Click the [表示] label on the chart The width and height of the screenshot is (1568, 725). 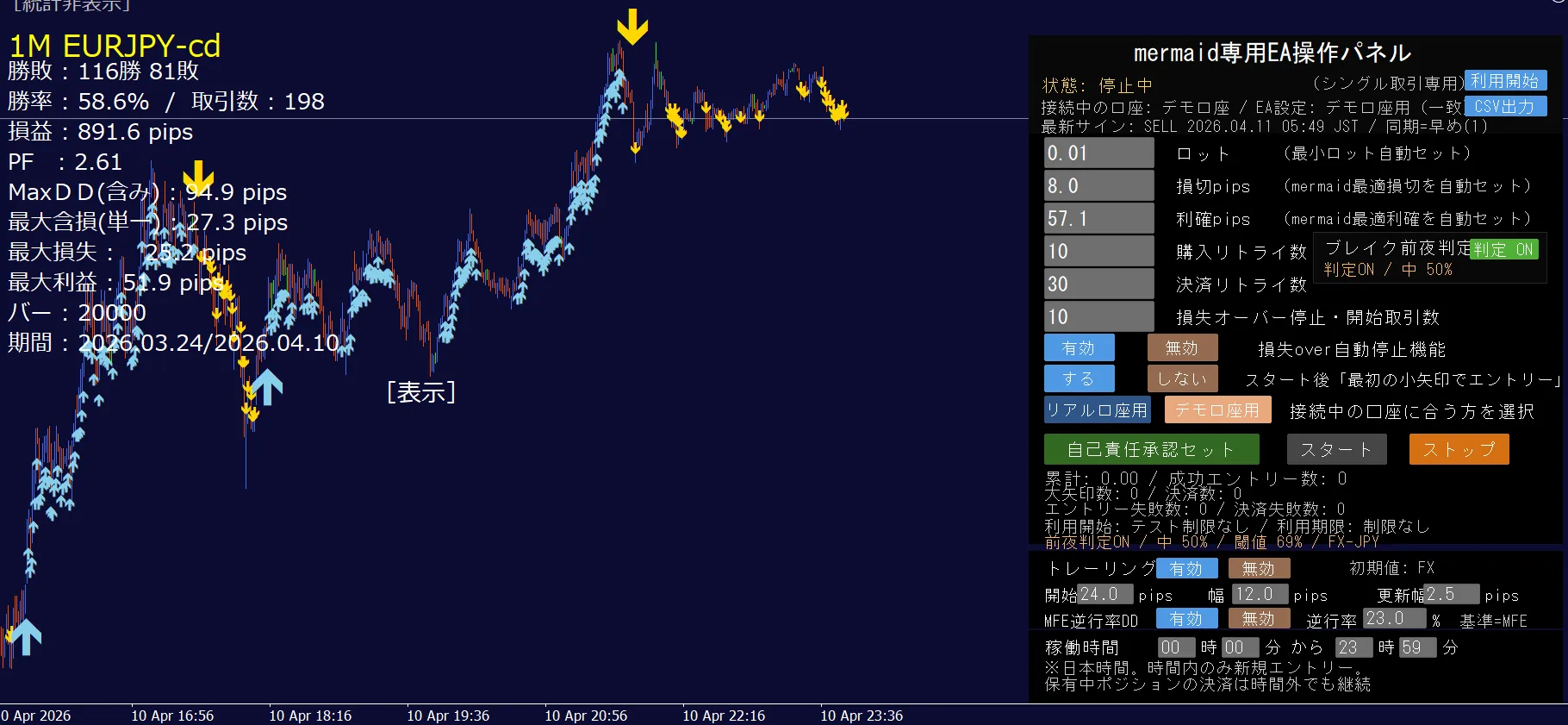[x=420, y=392]
